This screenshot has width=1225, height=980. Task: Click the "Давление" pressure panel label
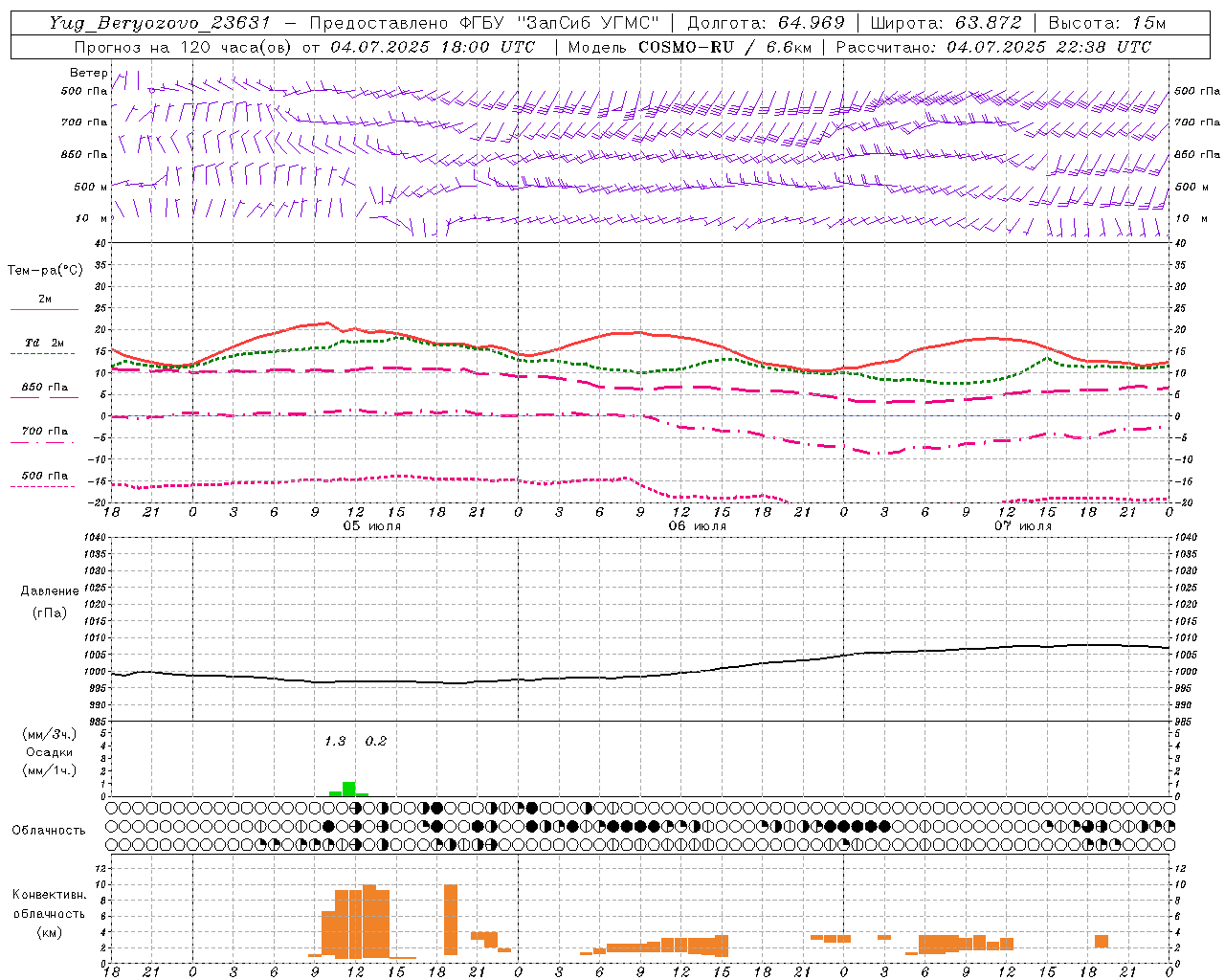(50, 591)
